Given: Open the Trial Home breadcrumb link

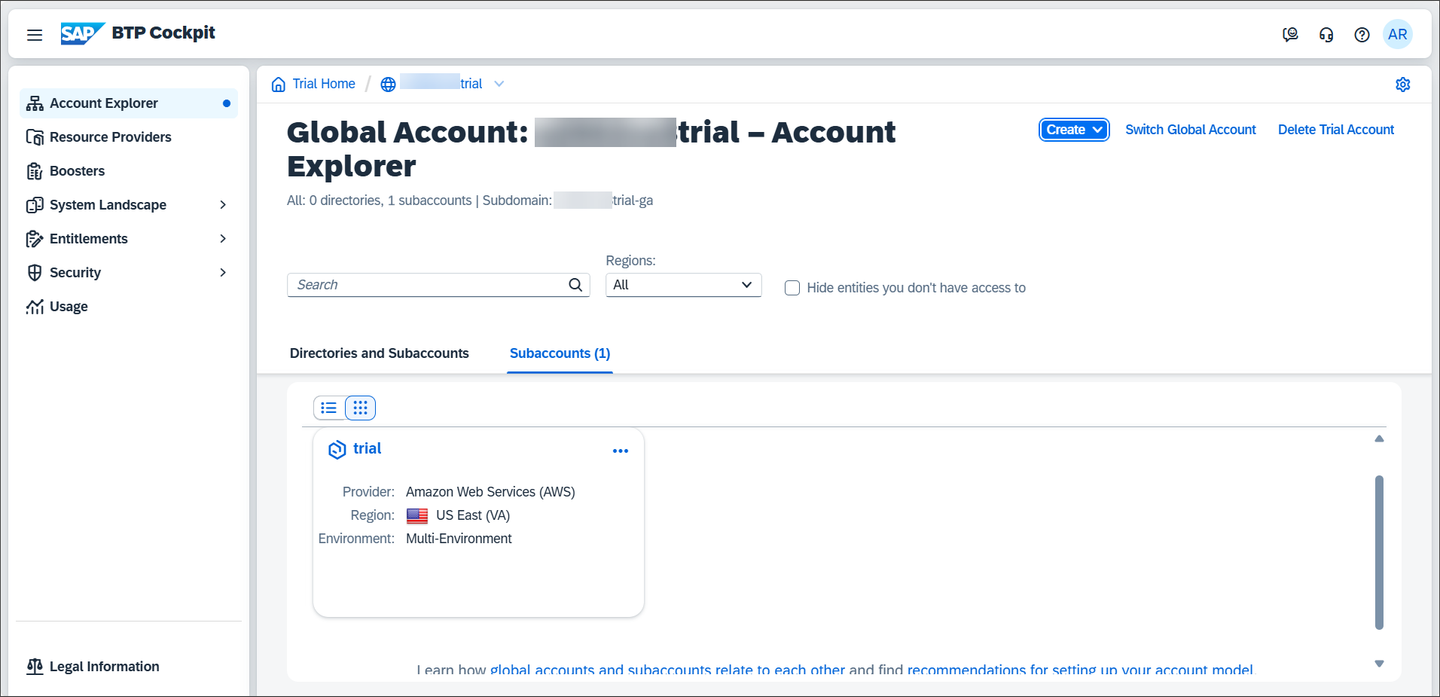Looking at the screenshot, I should point(324,84).
